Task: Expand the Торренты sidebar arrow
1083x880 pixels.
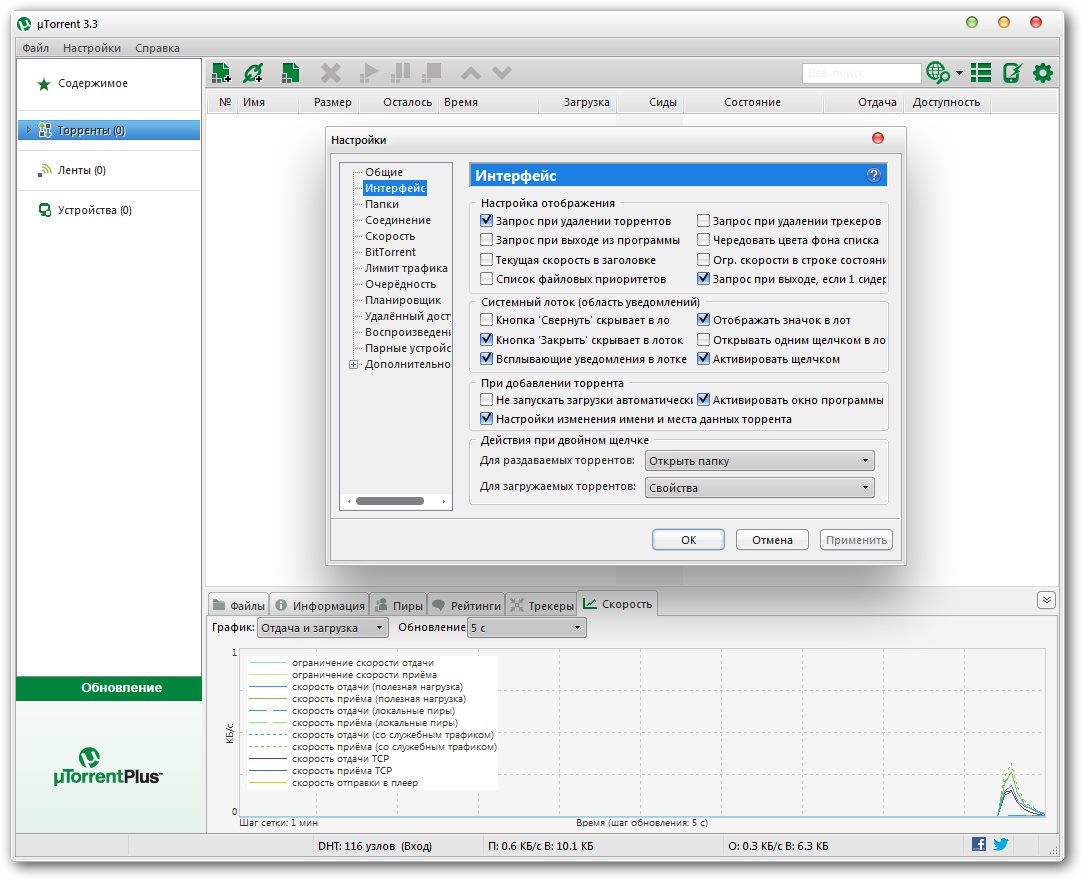Action: point(28,130)
